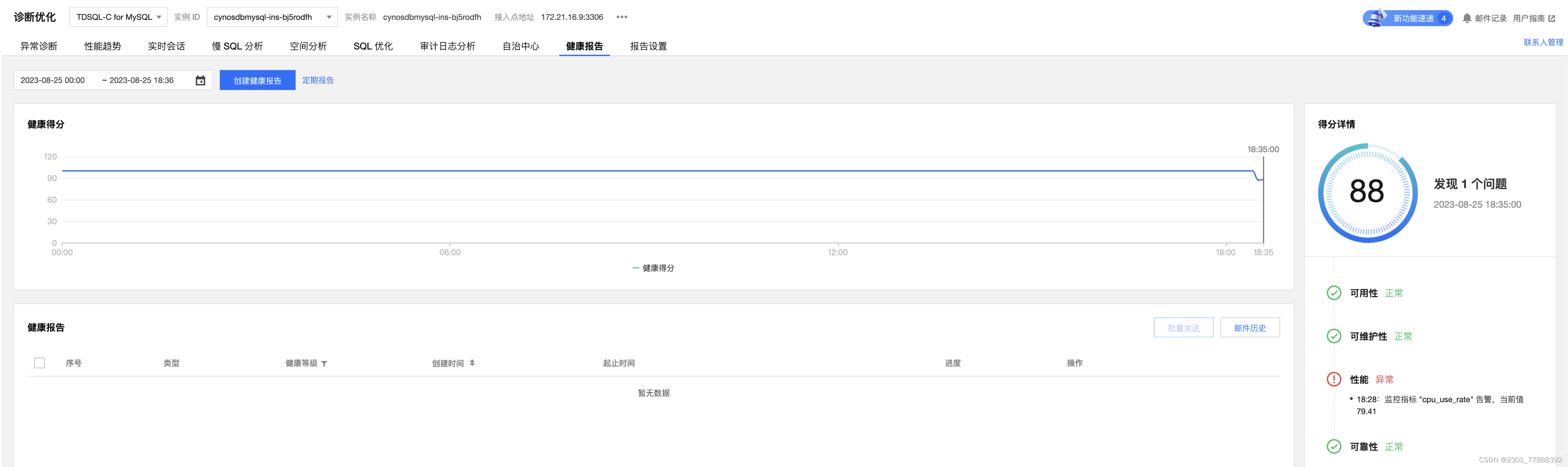Switch to the SQL 优化 tab
Screen dimensions: 1568x467
(373, 46)
